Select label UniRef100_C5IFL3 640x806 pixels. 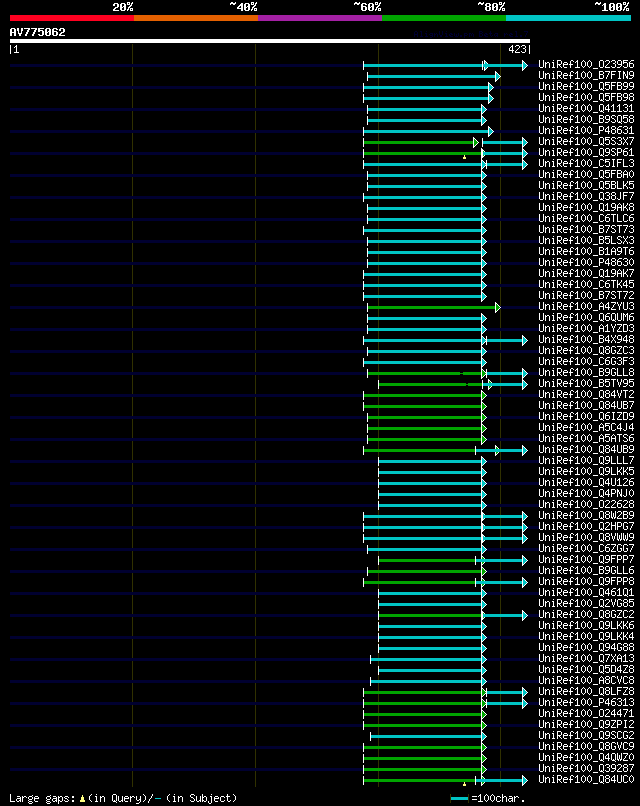pos(587,163)
